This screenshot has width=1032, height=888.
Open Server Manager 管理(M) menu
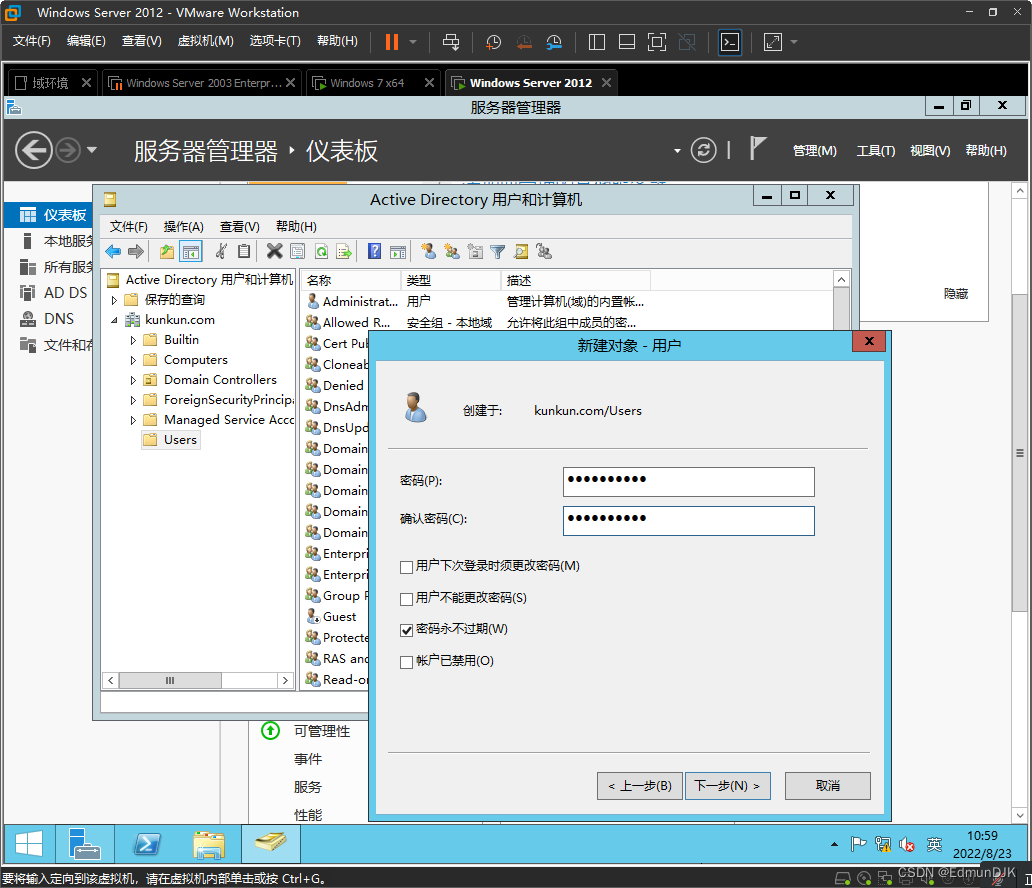click(x=815, y=151)
